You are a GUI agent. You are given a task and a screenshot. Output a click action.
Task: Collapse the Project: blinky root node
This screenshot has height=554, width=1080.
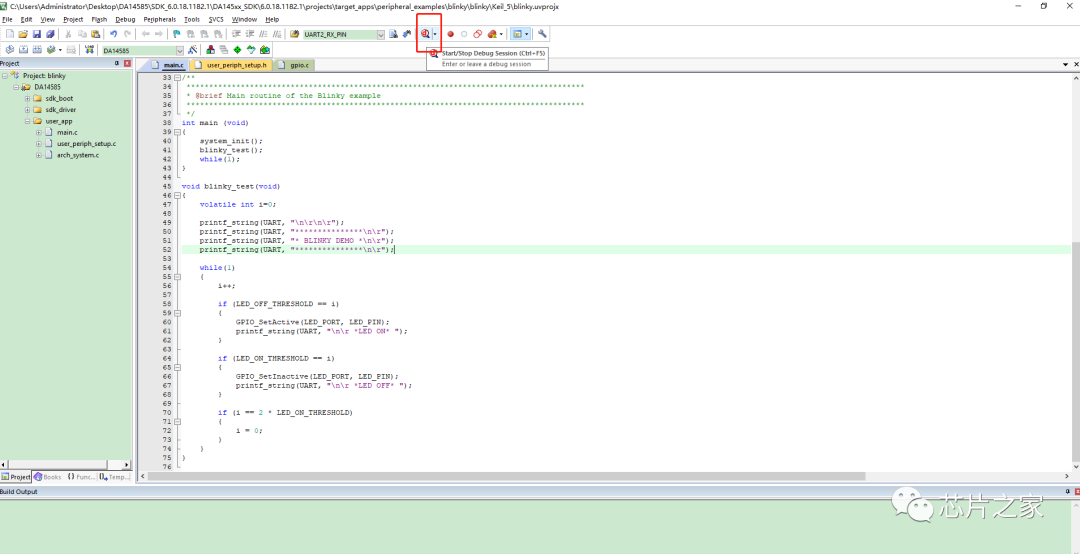tap(5, 76)
